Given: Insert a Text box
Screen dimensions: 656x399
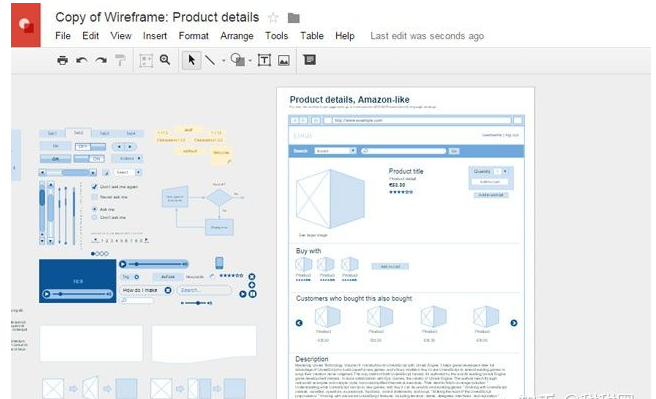Looking at the screenshot, I should coord(264,60).
